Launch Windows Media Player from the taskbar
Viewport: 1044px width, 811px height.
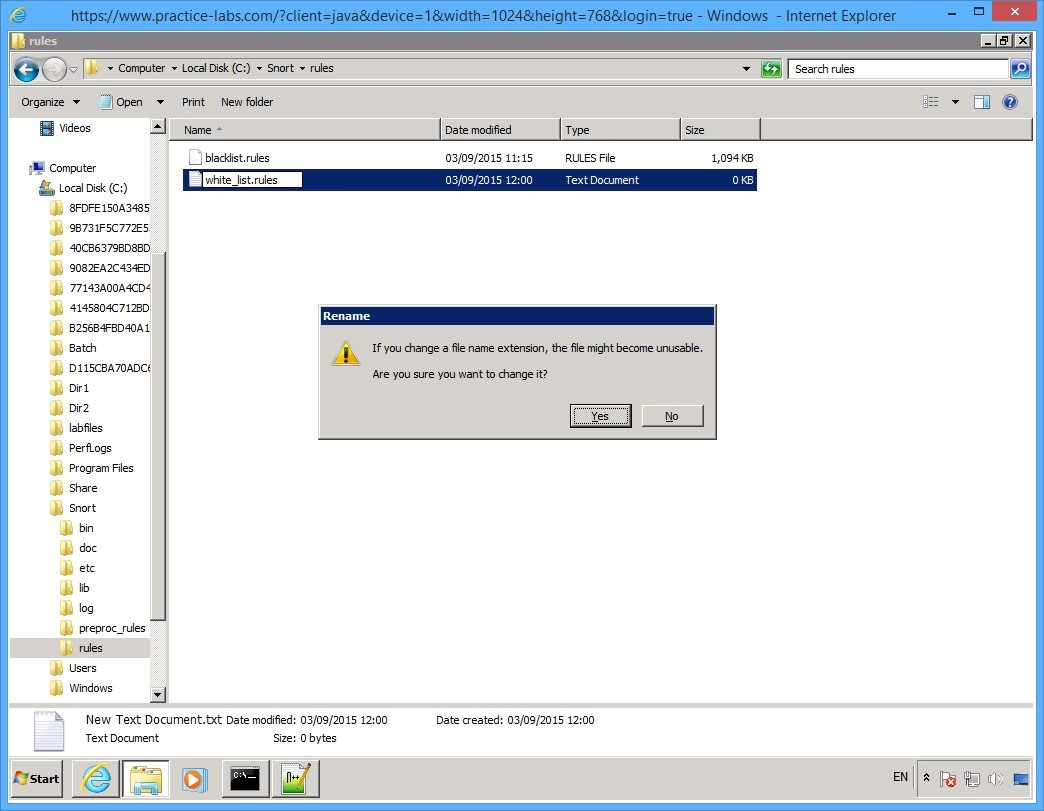point(196,778)
